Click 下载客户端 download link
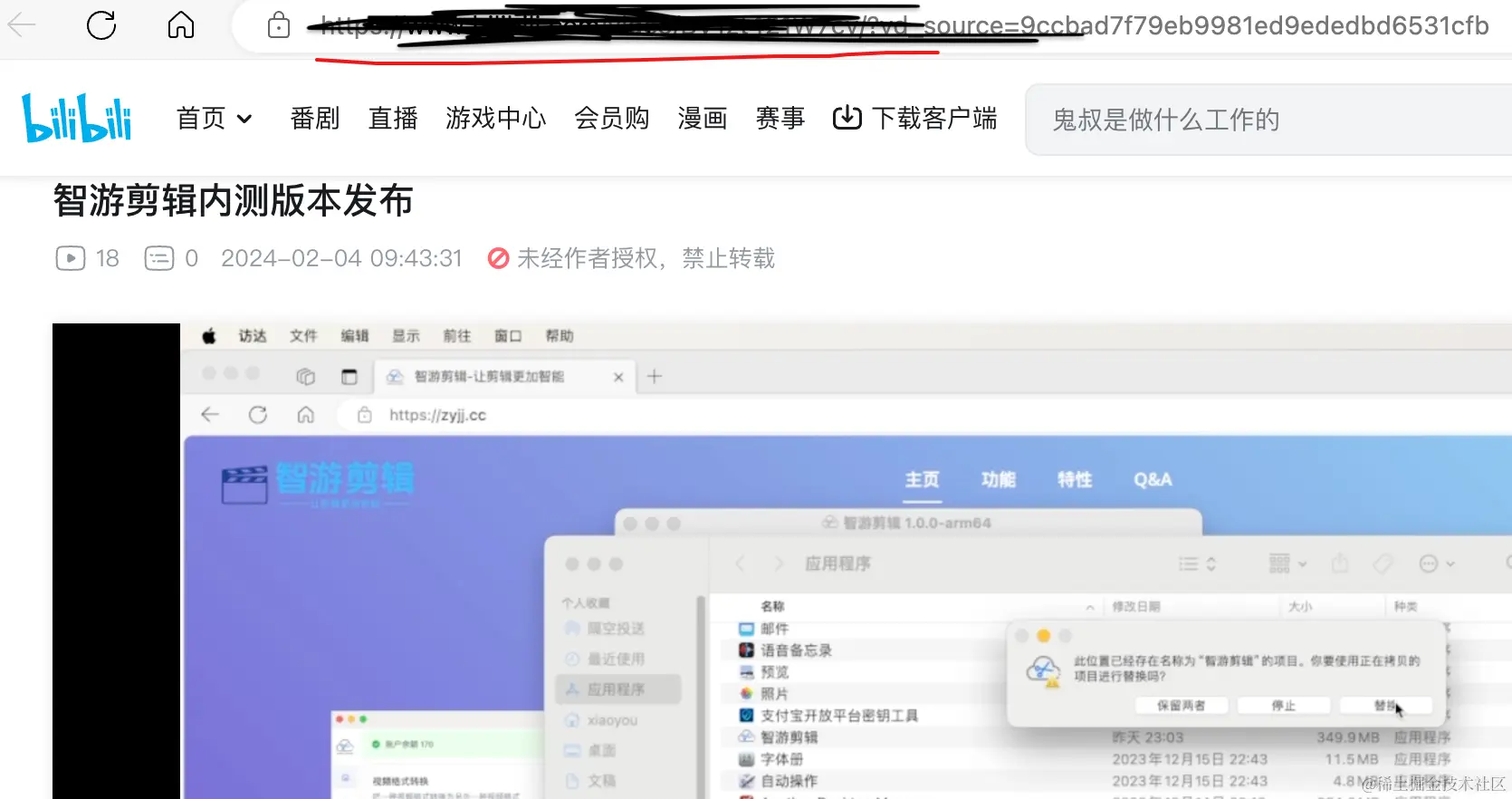This screenshot has height=799, width=1512. (x=915, y=118)
